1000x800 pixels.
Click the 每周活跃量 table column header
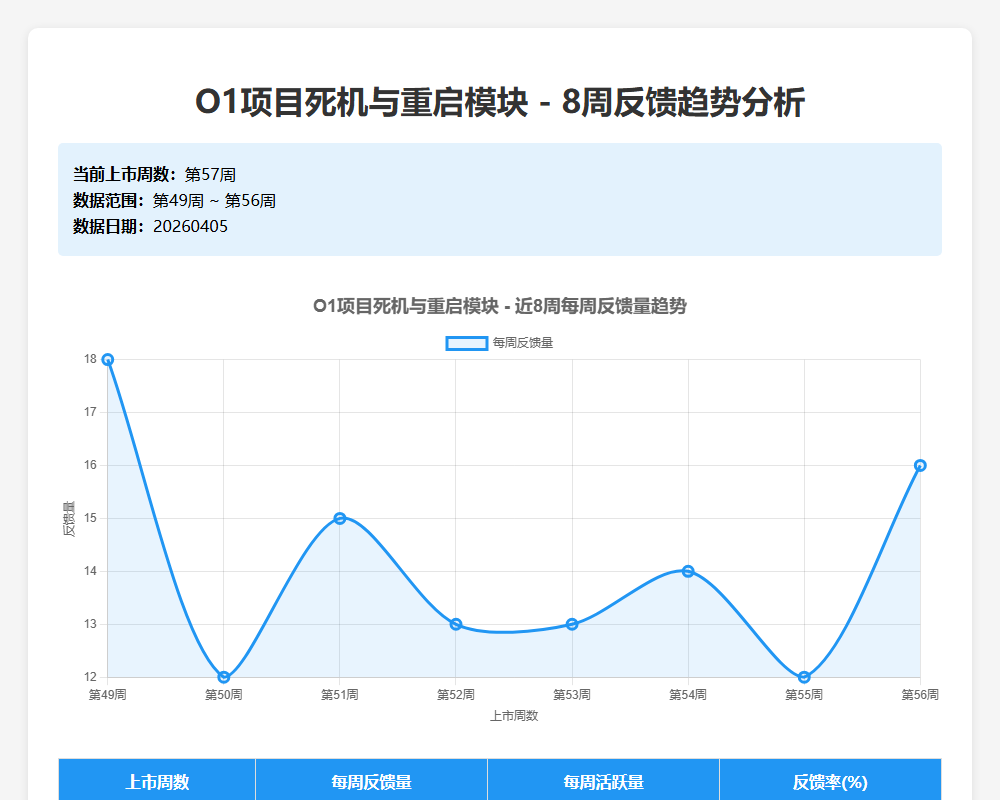click(603, 781)
